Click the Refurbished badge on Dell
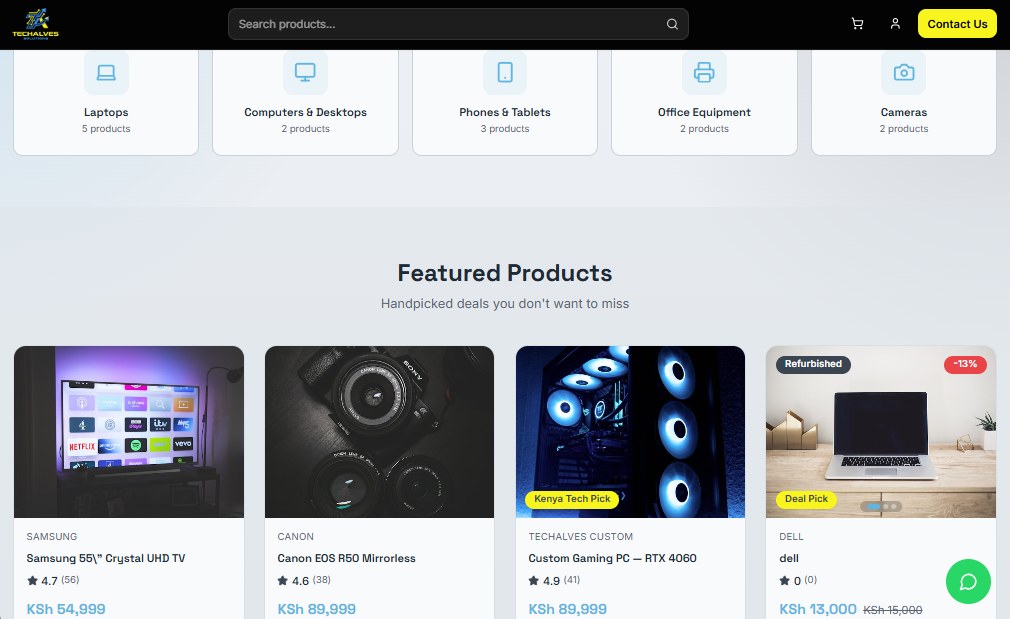The image size is (1010, 619). pos(813,364)
